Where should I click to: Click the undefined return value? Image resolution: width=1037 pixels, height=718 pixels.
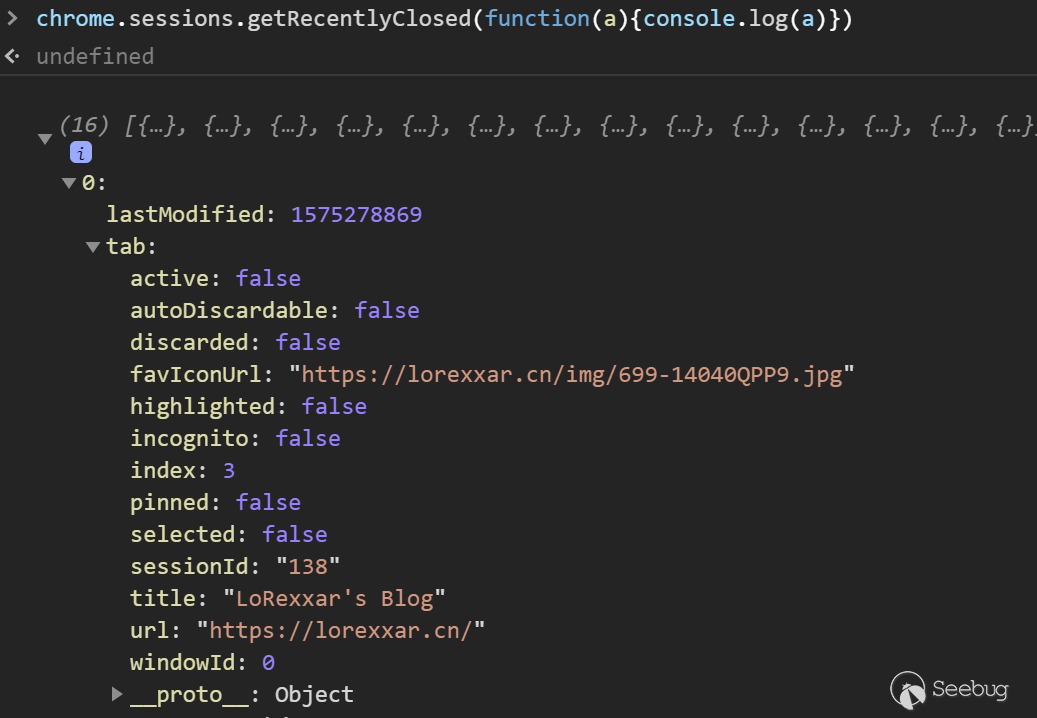(95, 56)
